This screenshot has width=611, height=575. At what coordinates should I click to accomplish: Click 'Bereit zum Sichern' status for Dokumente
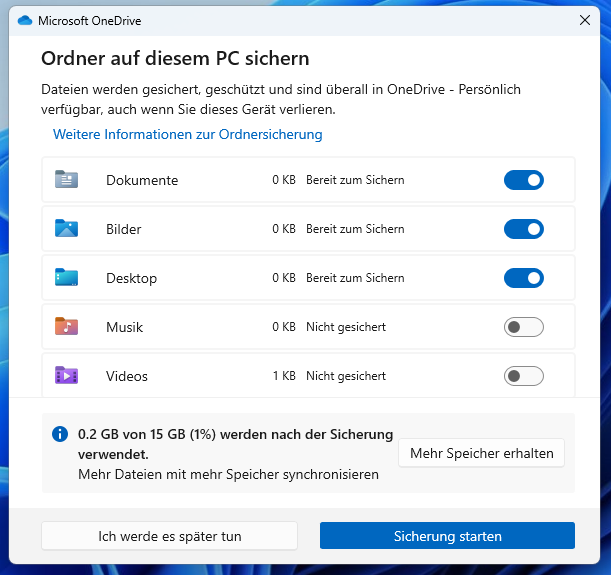tap(355, 180)
